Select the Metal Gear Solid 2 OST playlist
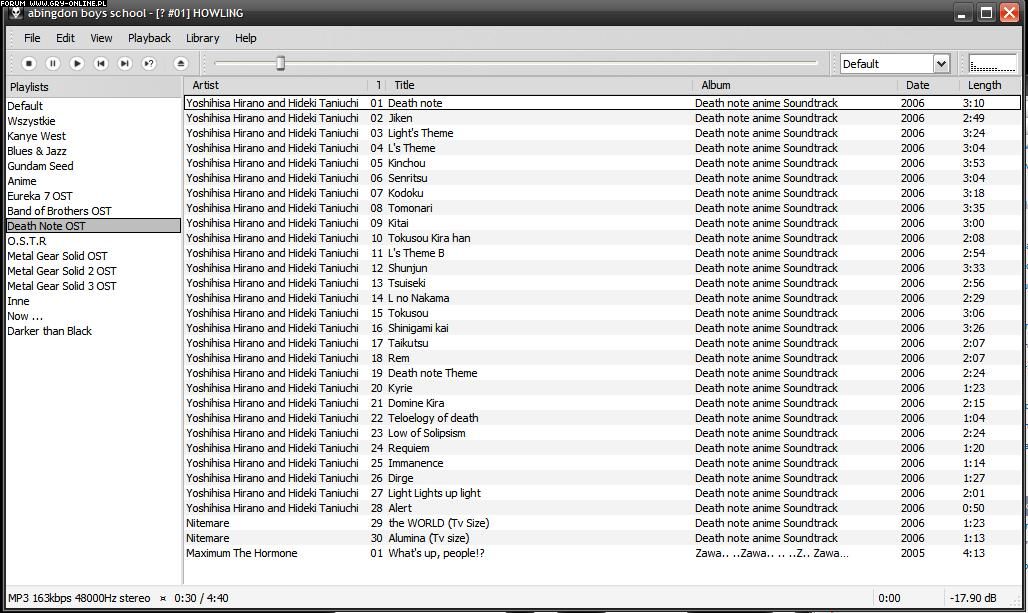 (x=62, y=271)
